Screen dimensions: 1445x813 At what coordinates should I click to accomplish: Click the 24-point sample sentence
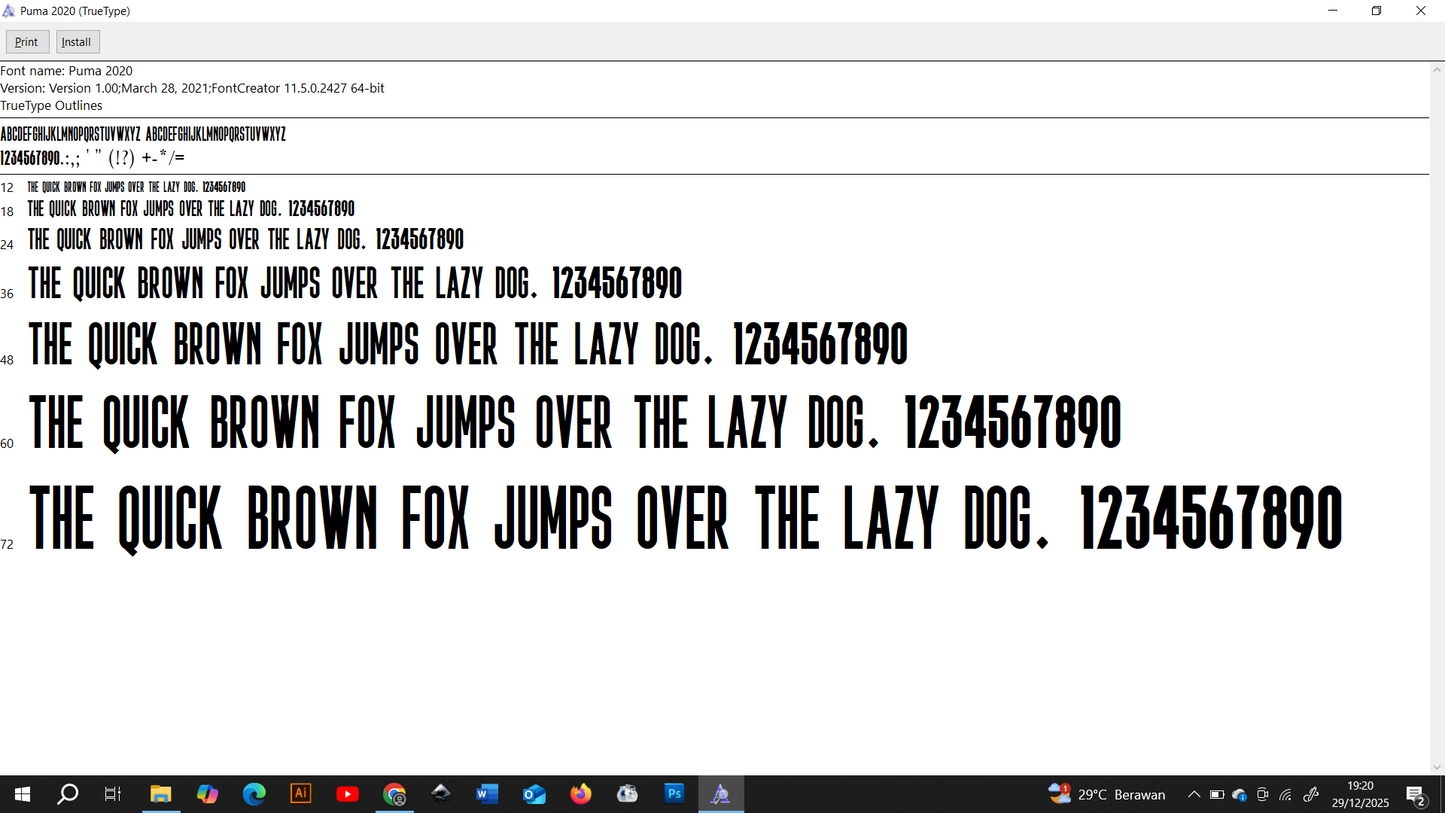[x=245, y=240]
